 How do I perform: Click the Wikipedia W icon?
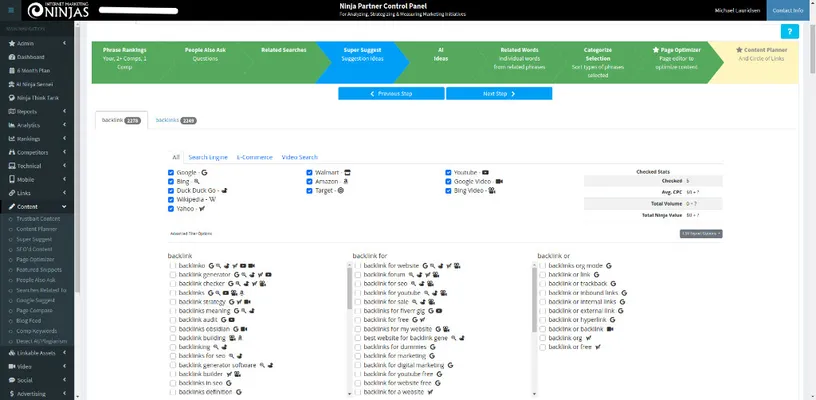pyautogui.click(x=214, y=198)
